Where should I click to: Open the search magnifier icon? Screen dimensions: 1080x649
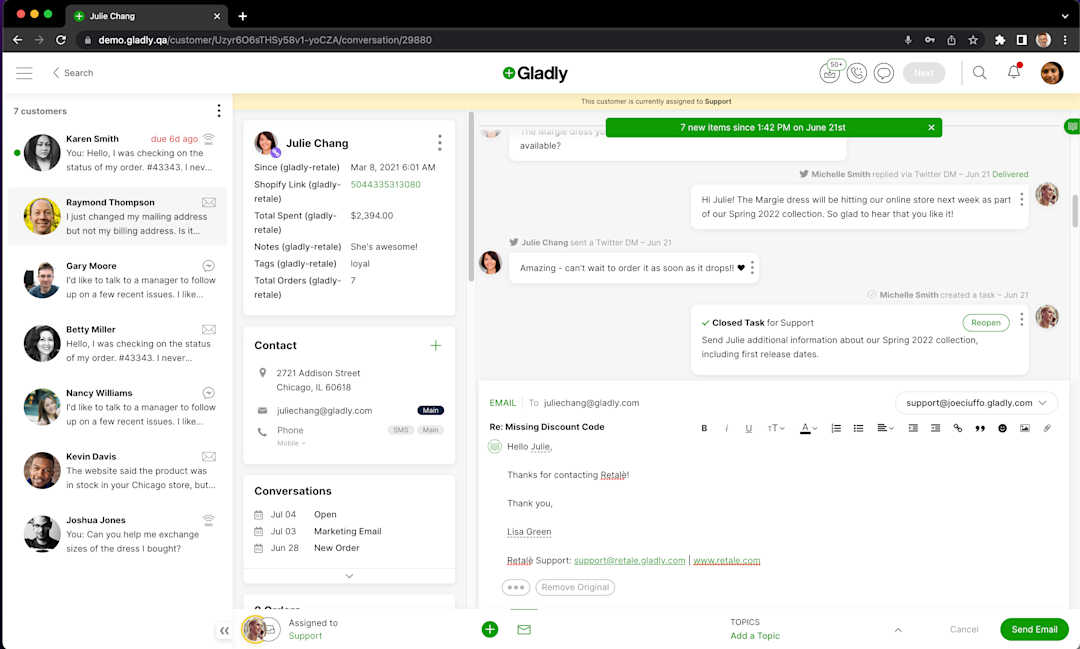pyautogui.click(x=979, y=72)
